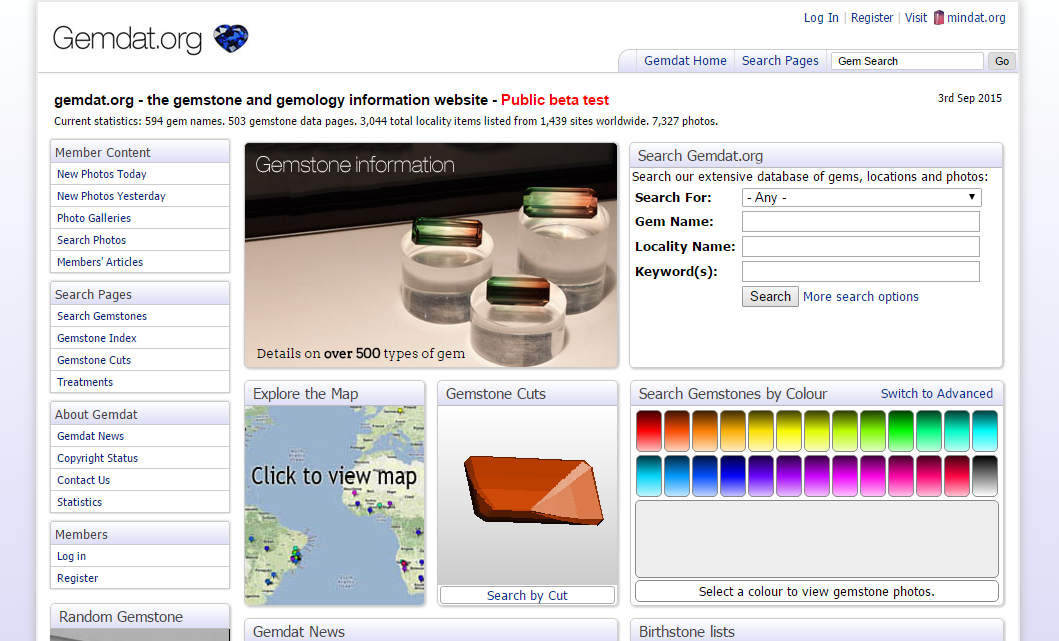Click the mindat.org crystal icon
The width and height of the screenshot is (1059, 641).
[939, 18]
